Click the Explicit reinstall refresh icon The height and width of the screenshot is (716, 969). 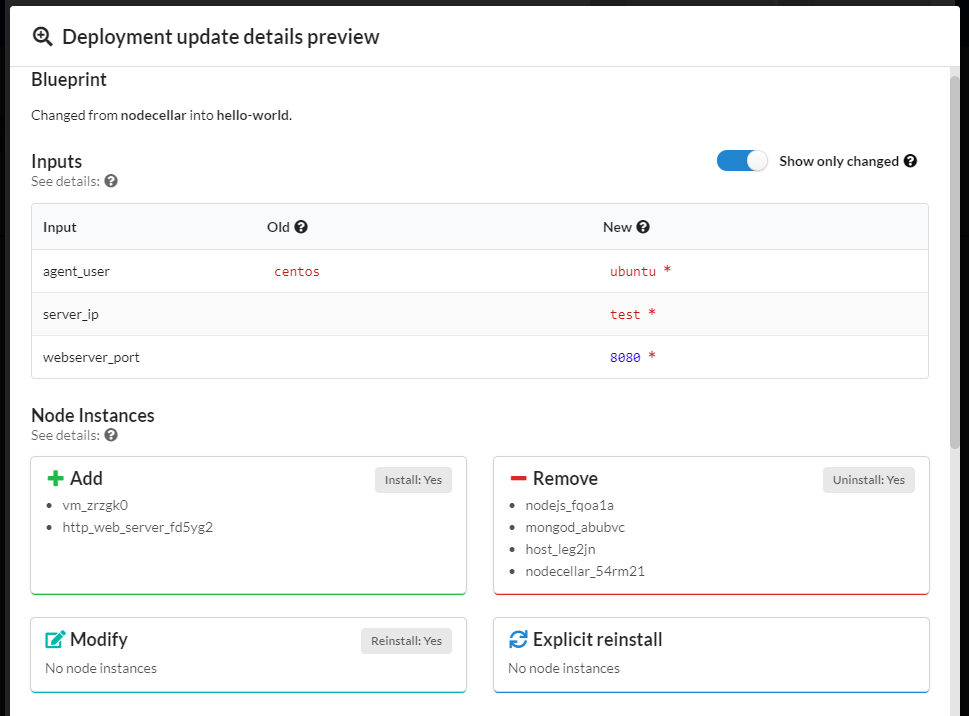point(518,639)
